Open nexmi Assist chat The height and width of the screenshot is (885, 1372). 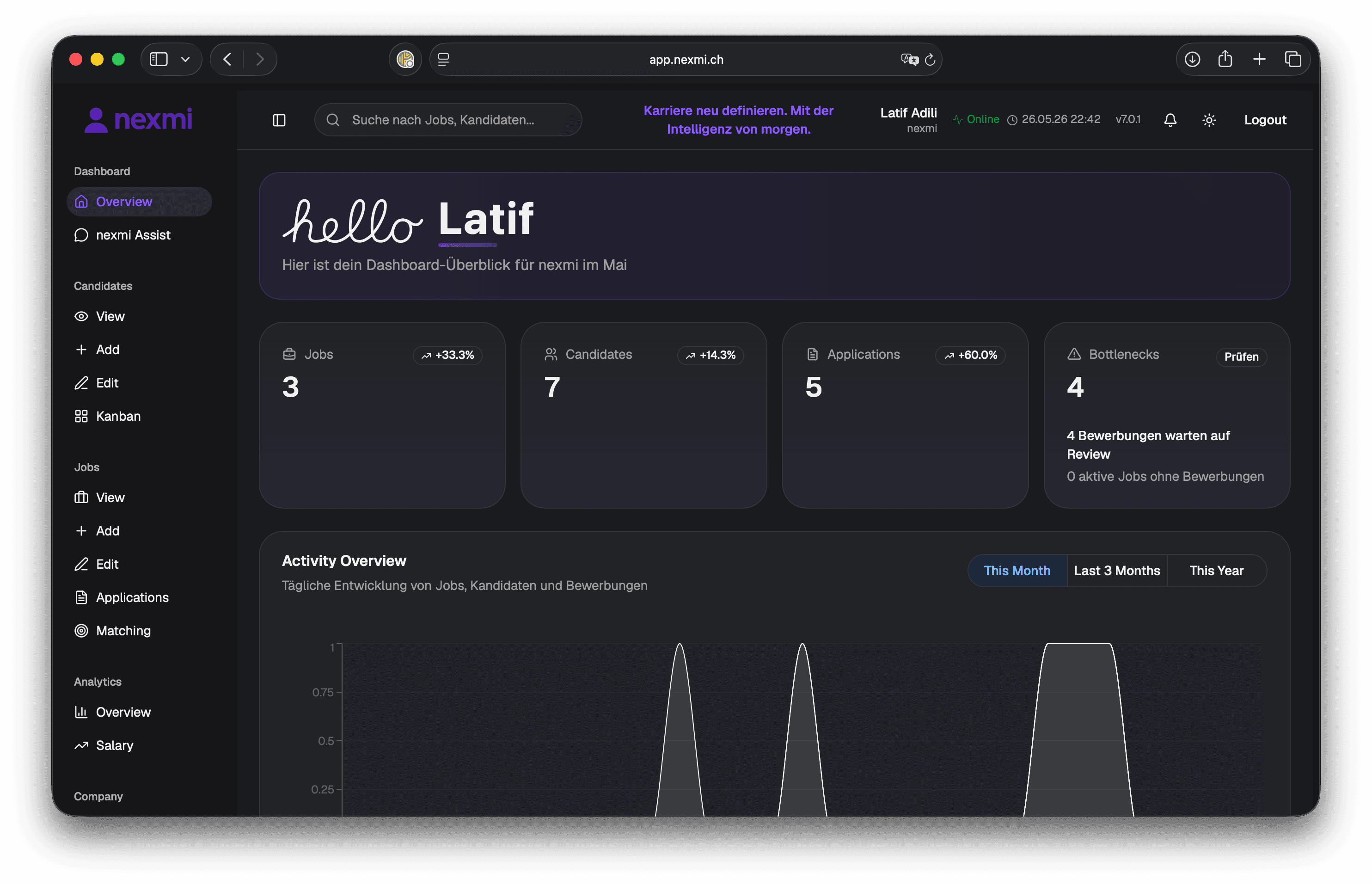139,235
